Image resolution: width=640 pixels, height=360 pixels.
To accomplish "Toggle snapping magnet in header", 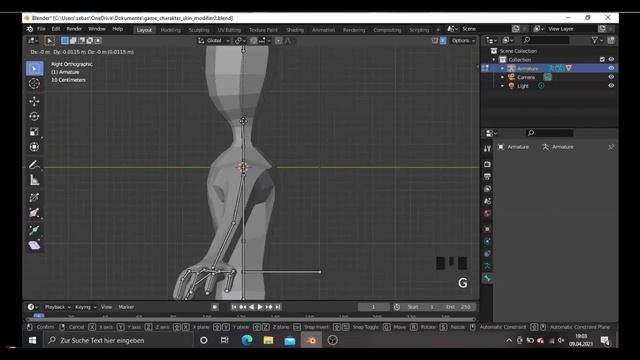I will point(254,40).
